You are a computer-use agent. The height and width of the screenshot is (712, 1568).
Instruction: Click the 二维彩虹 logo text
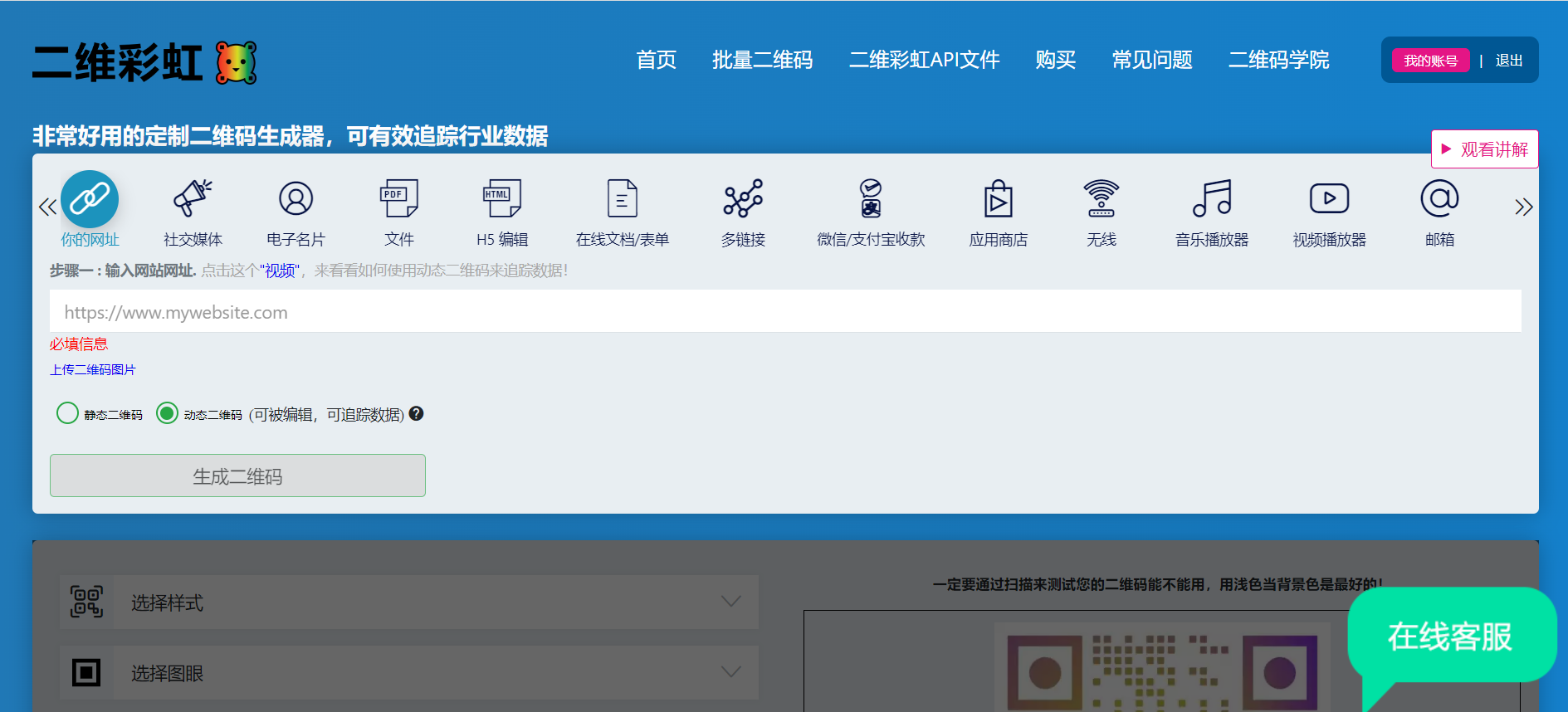click(117, 63)
